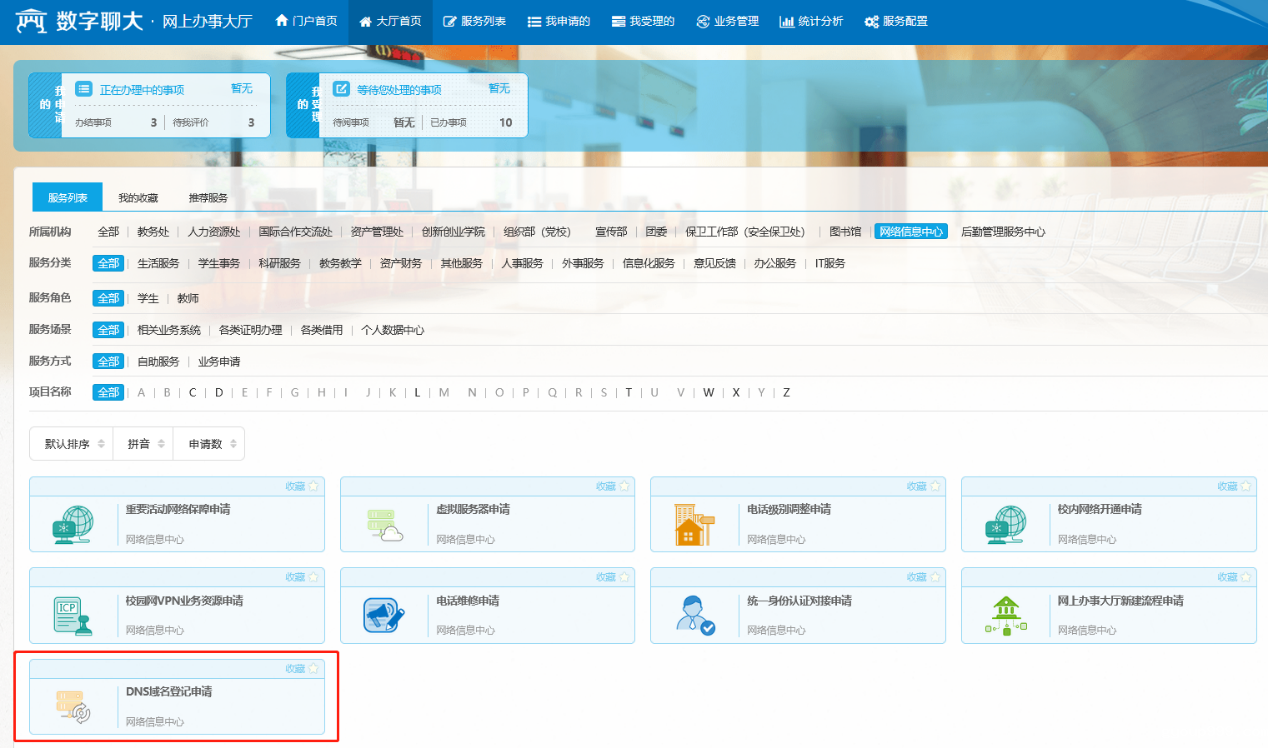Click the unified identity authentication person icon
This screenshot has height=748, width=1268.
coord(694,617)
